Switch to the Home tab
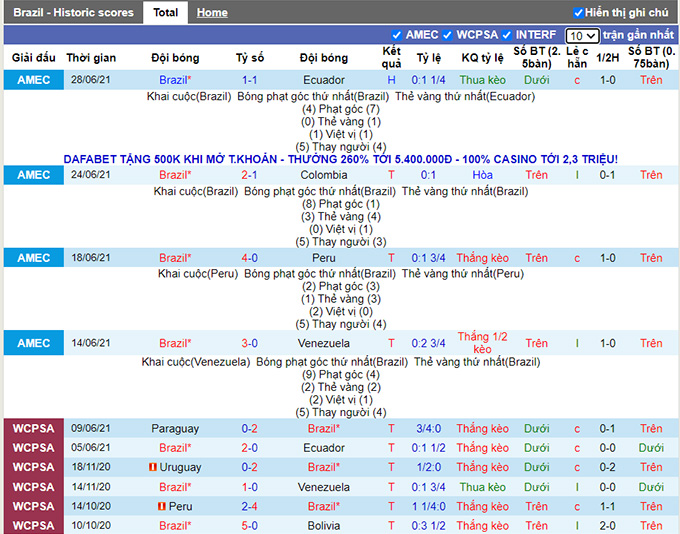Screen dimensions: 680x534 pyautogui.click(x=211, y=13)
